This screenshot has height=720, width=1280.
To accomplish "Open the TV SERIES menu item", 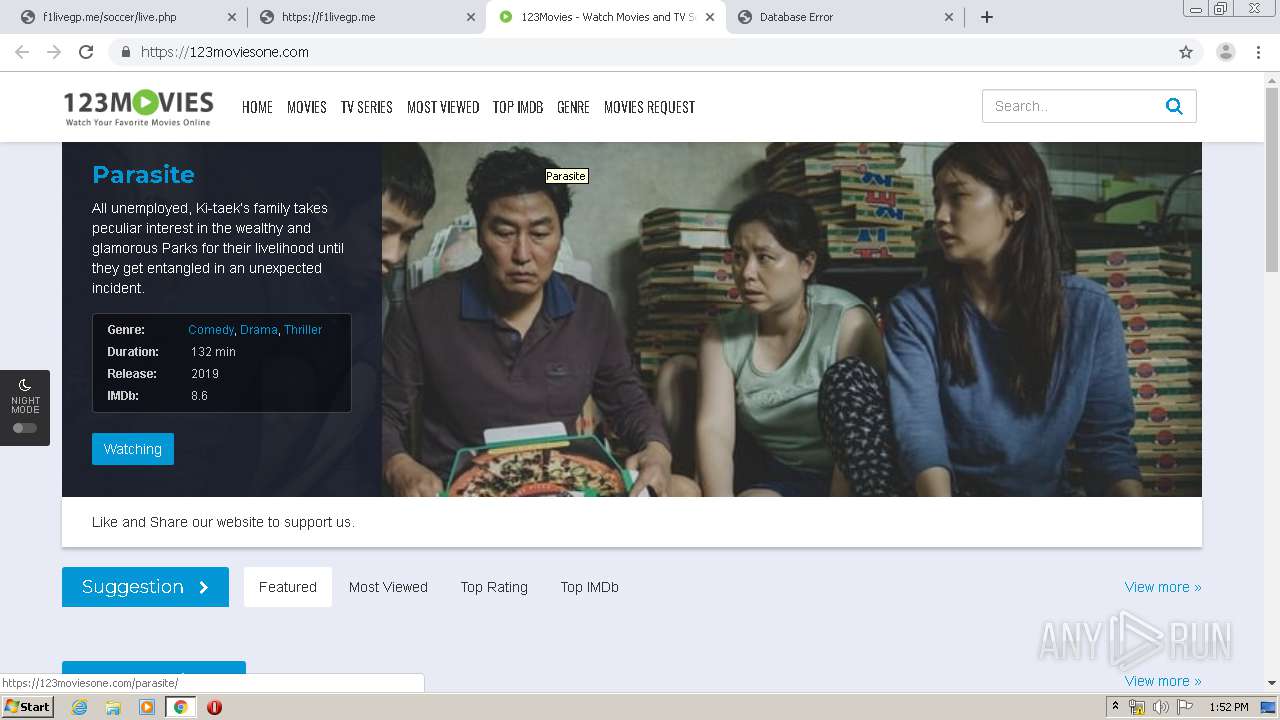I will pos(367,107).
